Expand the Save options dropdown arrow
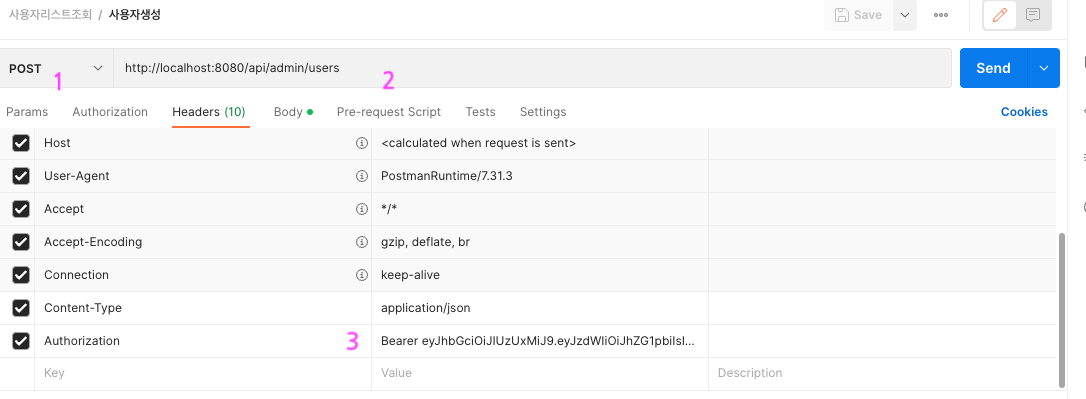Screen dimensions: 1086x399 905,15
